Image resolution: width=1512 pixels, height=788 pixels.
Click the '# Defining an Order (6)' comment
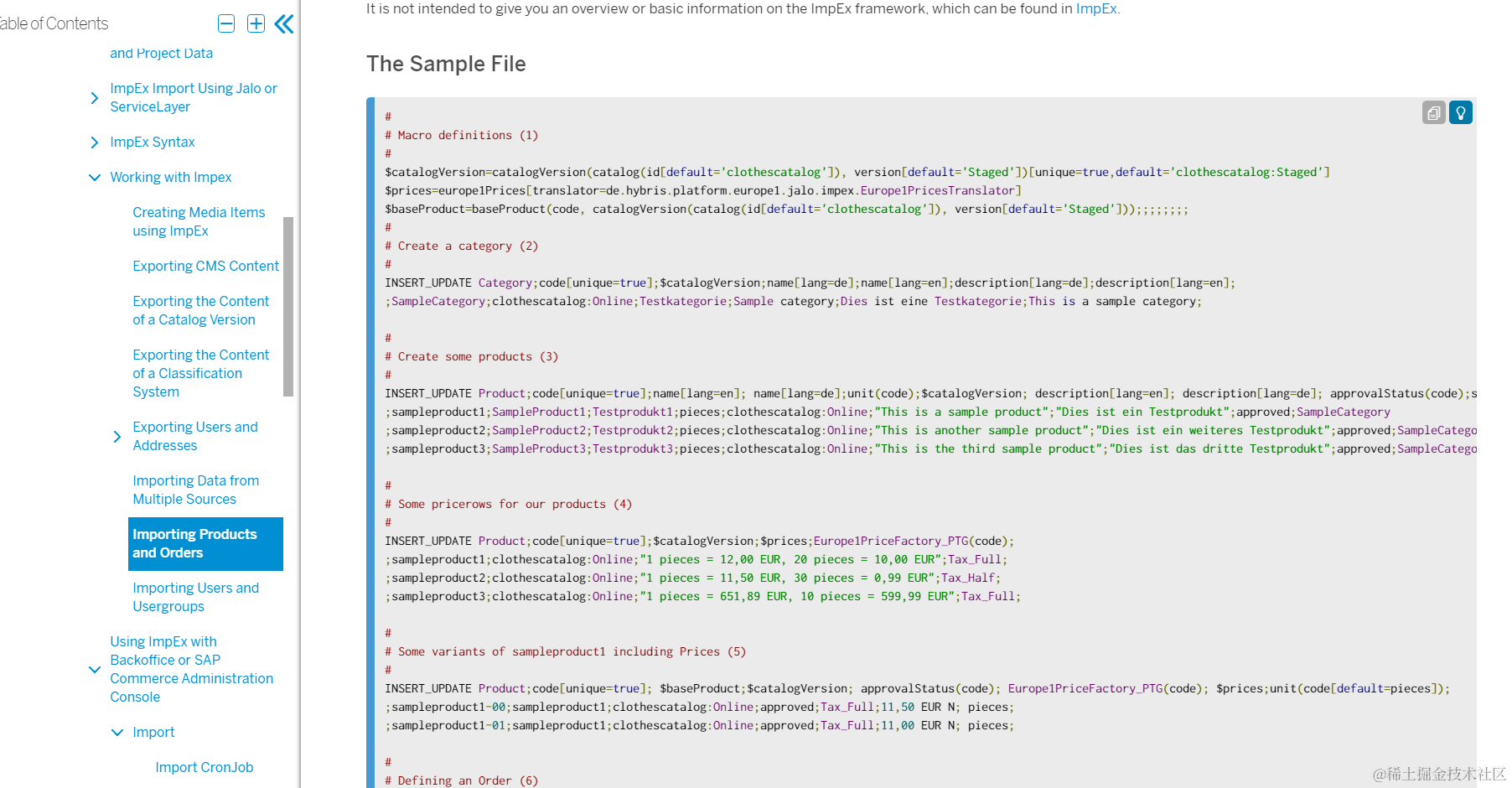(x=461, y=780)
